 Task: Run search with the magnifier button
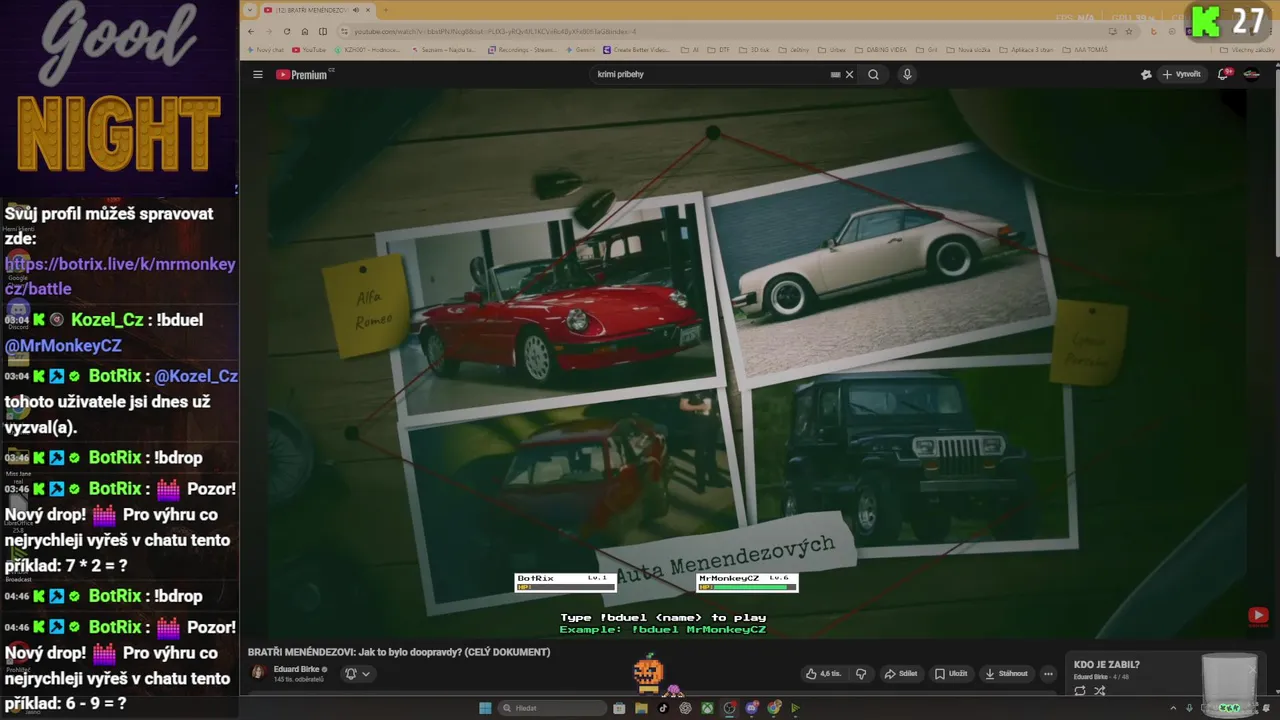[873, 74]
